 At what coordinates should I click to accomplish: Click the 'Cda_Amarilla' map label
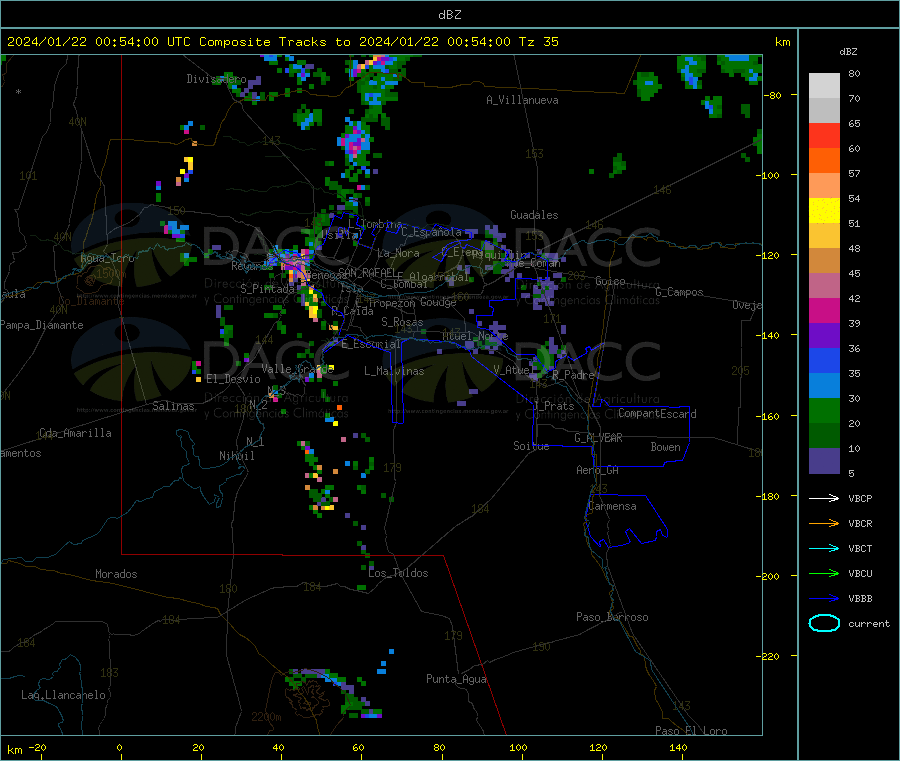click(75, 433)
